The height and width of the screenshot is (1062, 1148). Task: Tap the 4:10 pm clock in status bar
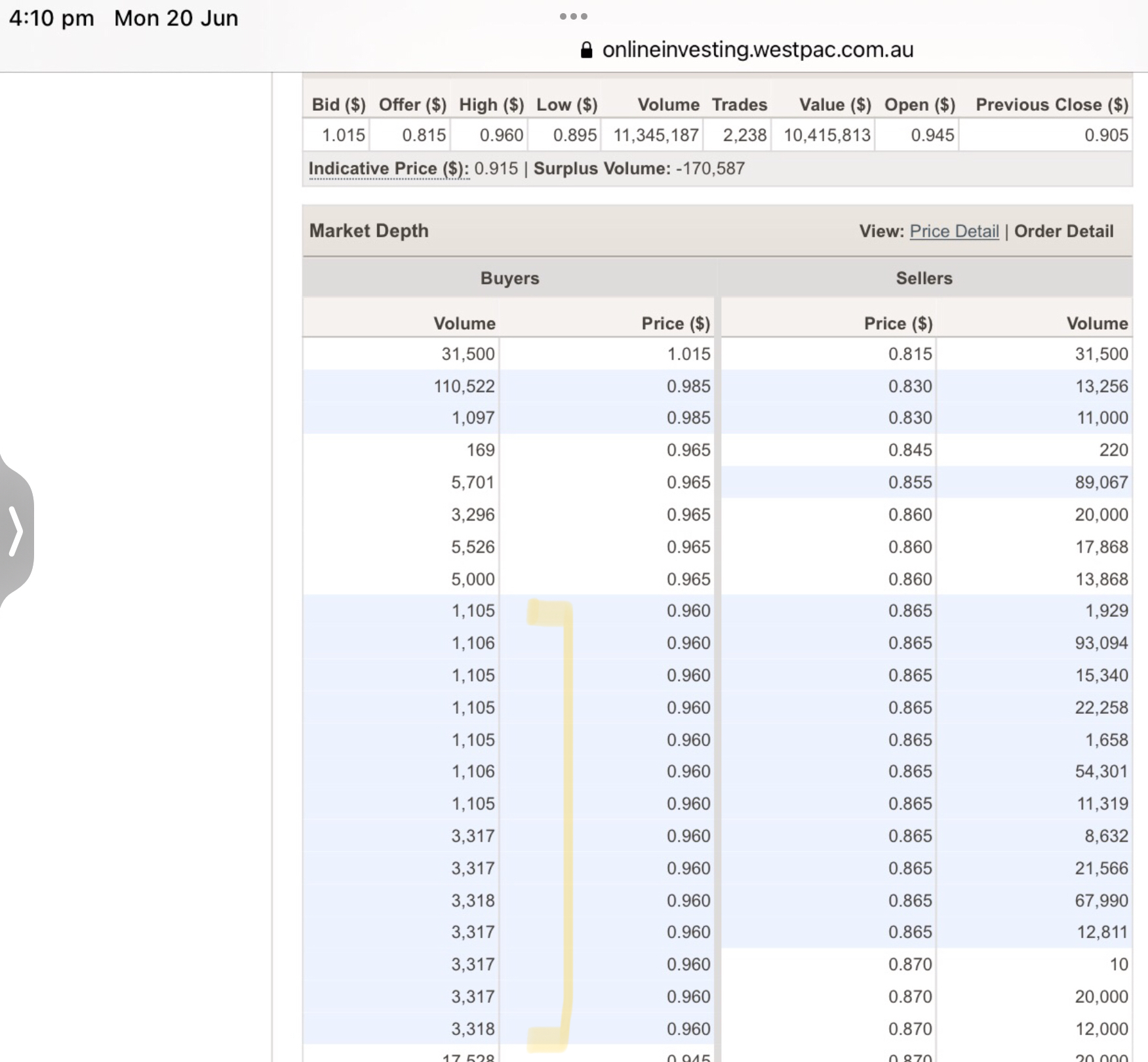[52, 18]
